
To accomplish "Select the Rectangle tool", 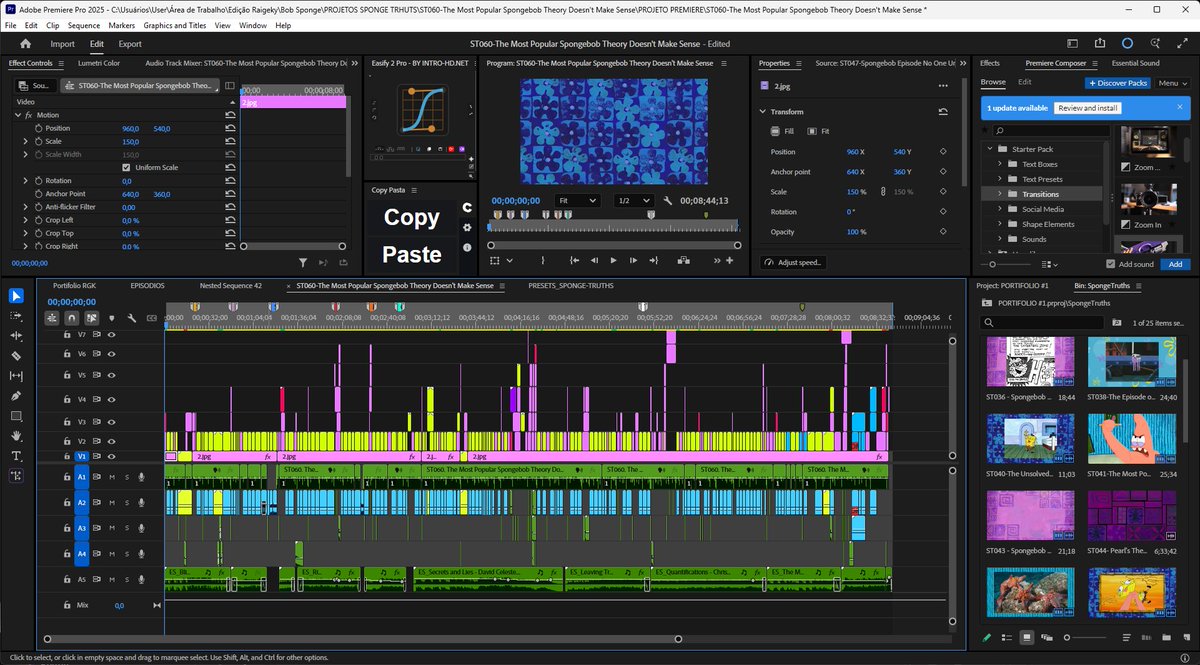I will (x=16, y=415).
